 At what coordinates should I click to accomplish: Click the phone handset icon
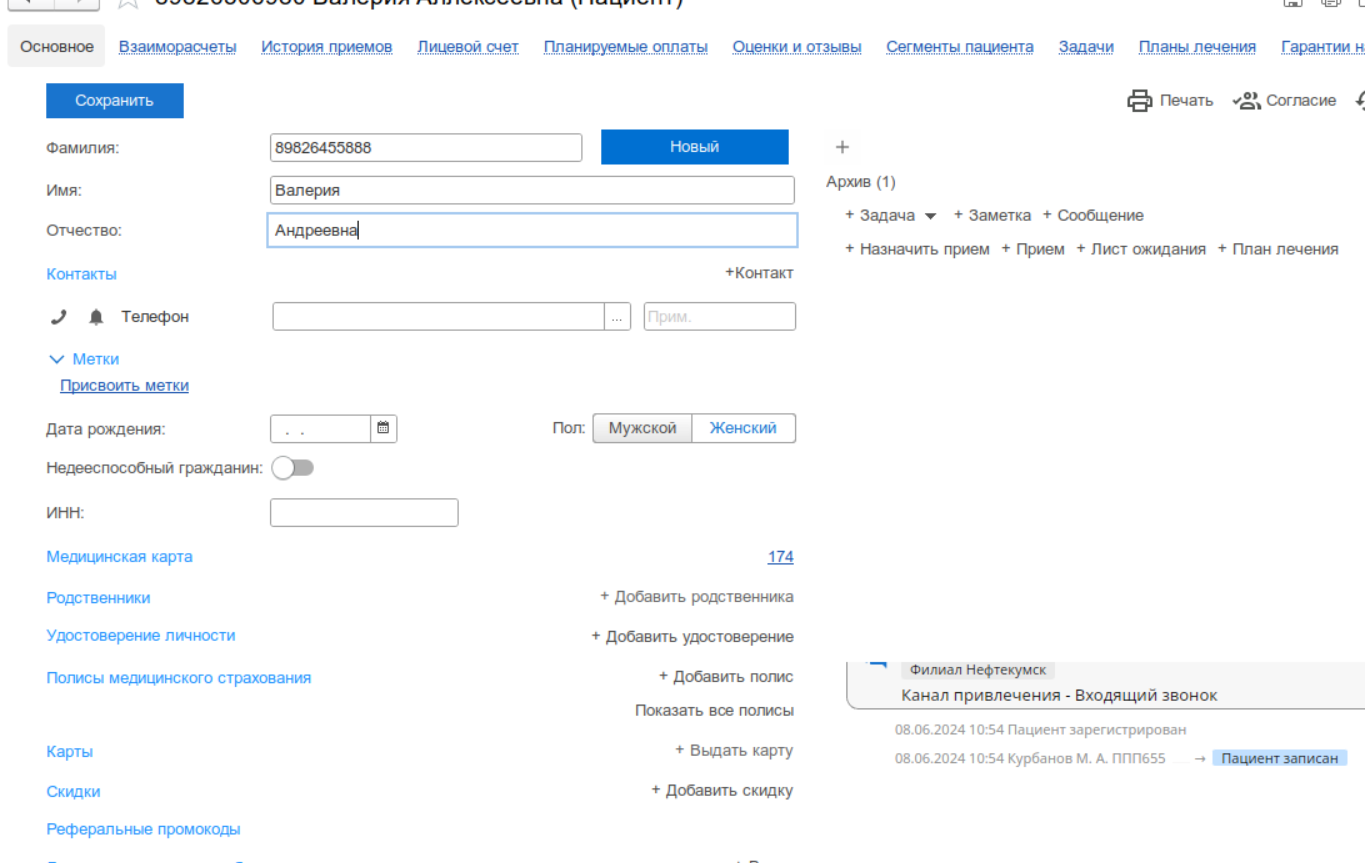(58, 317)
